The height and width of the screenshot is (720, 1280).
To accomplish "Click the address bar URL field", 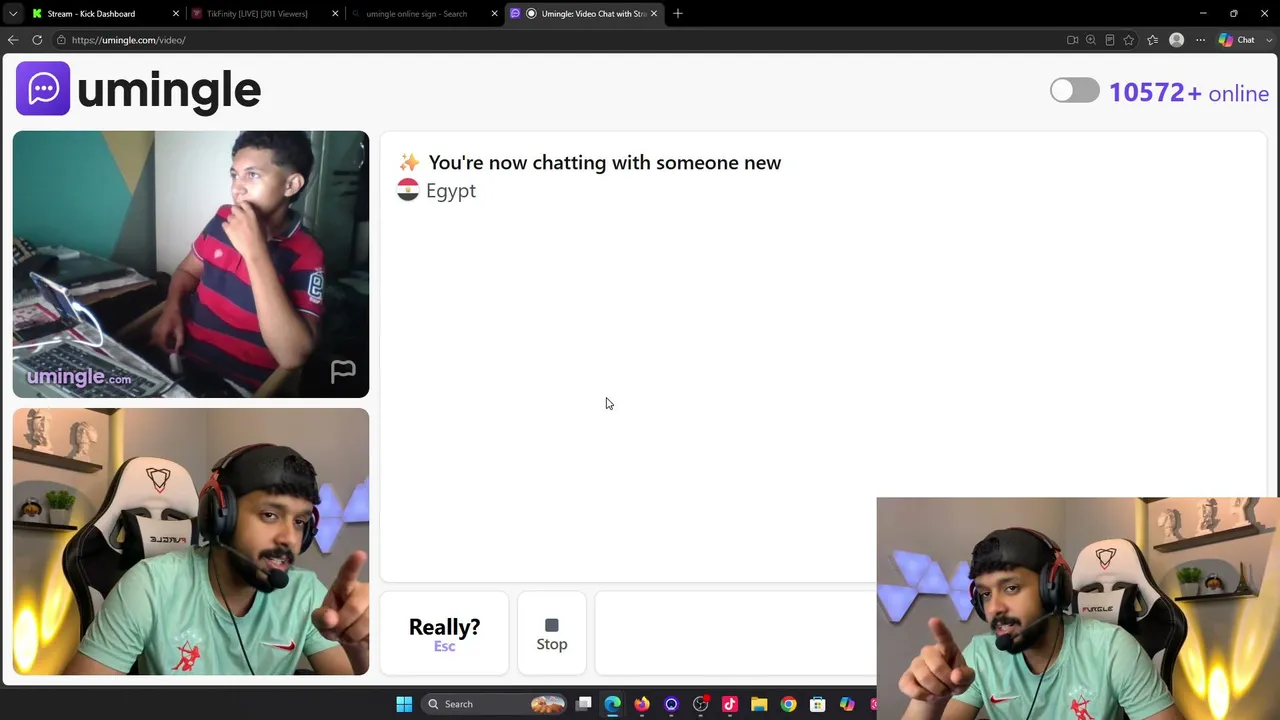I will tap(560, 40).
